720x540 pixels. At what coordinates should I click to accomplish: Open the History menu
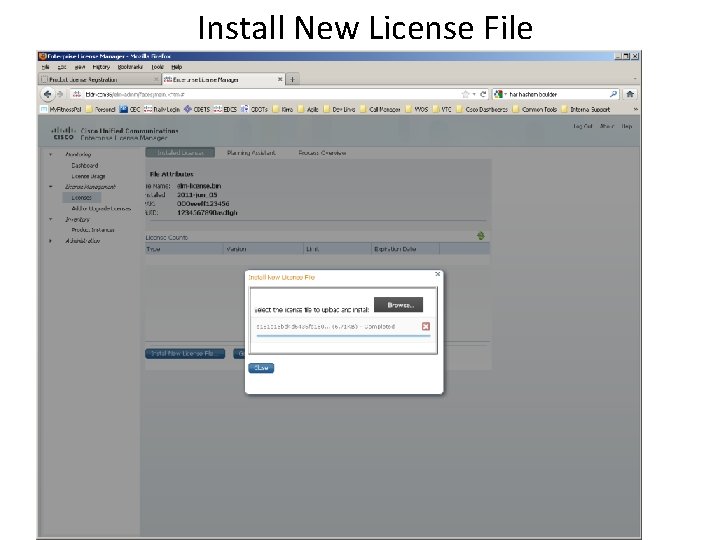coord(101,67)
